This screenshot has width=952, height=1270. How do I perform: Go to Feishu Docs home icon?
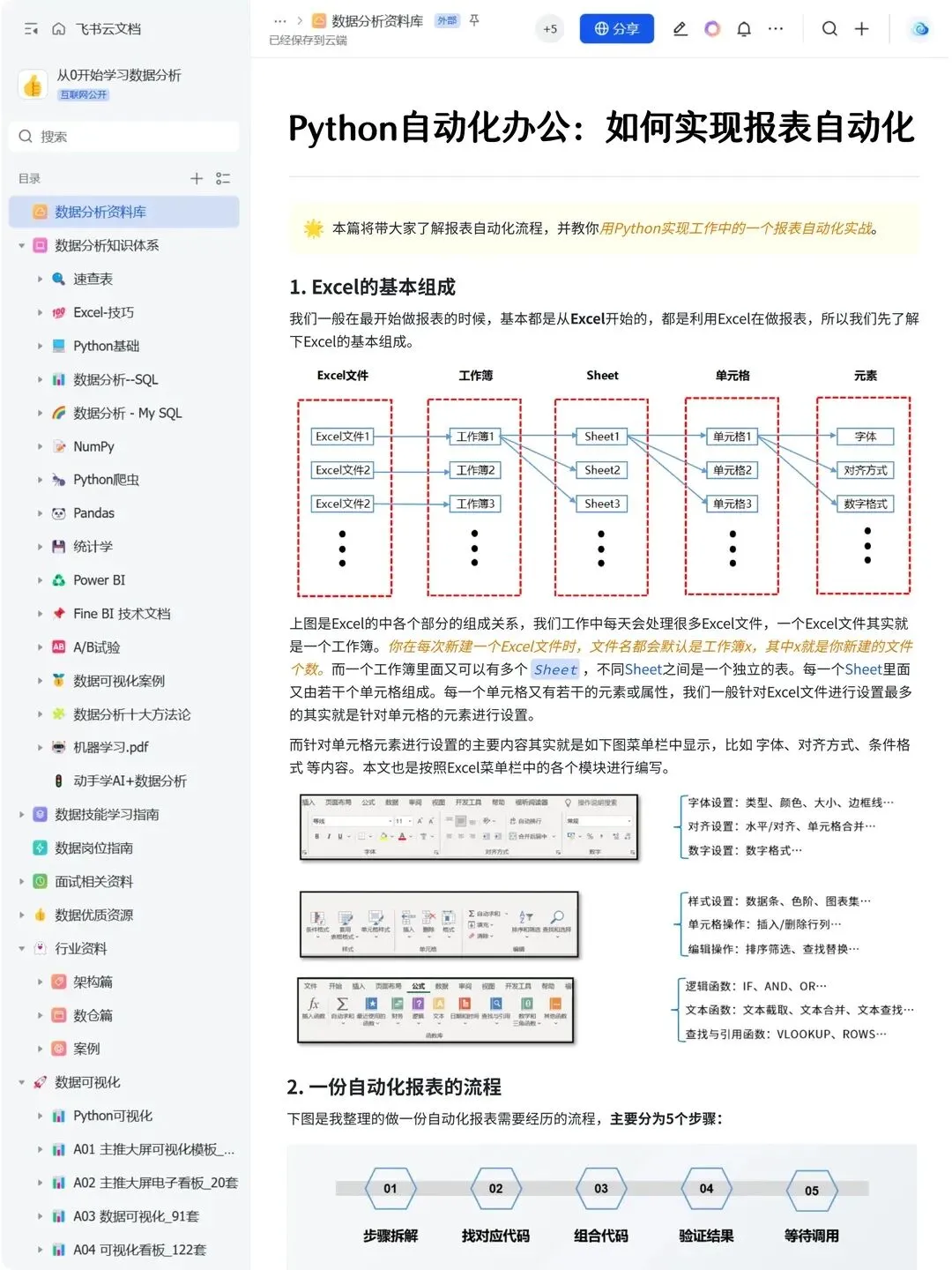tap(59, 29)
